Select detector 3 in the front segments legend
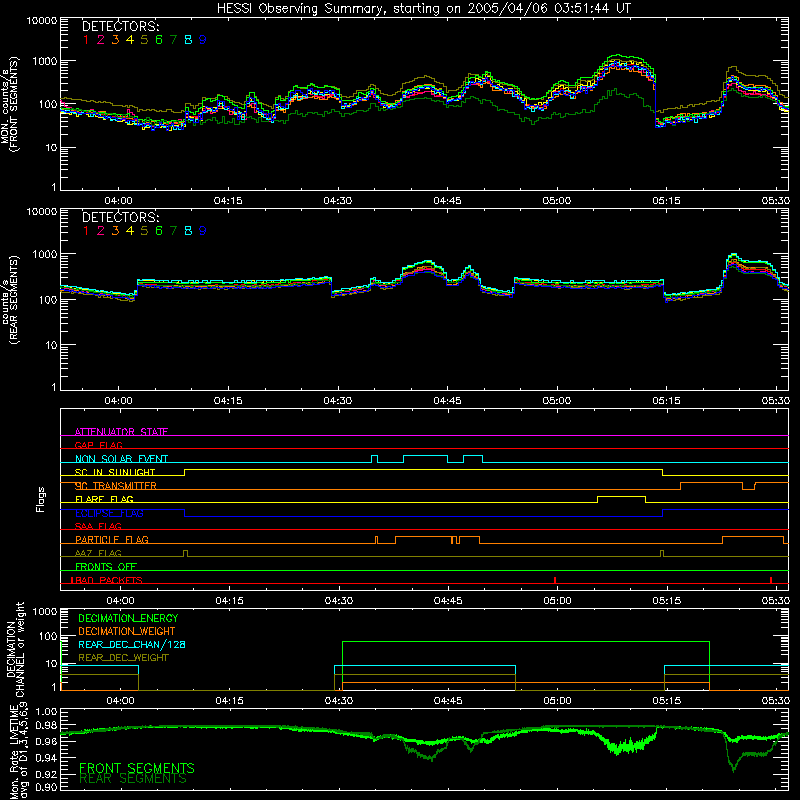The width and height of the screenshot is (800, 800). (115, 40)
